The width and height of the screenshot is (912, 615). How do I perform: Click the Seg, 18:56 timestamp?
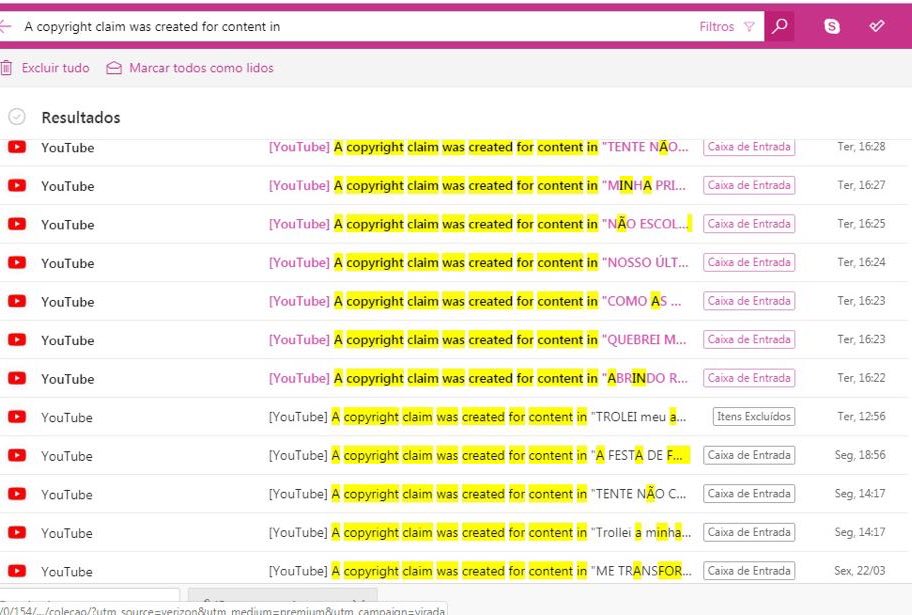point(860,455)
